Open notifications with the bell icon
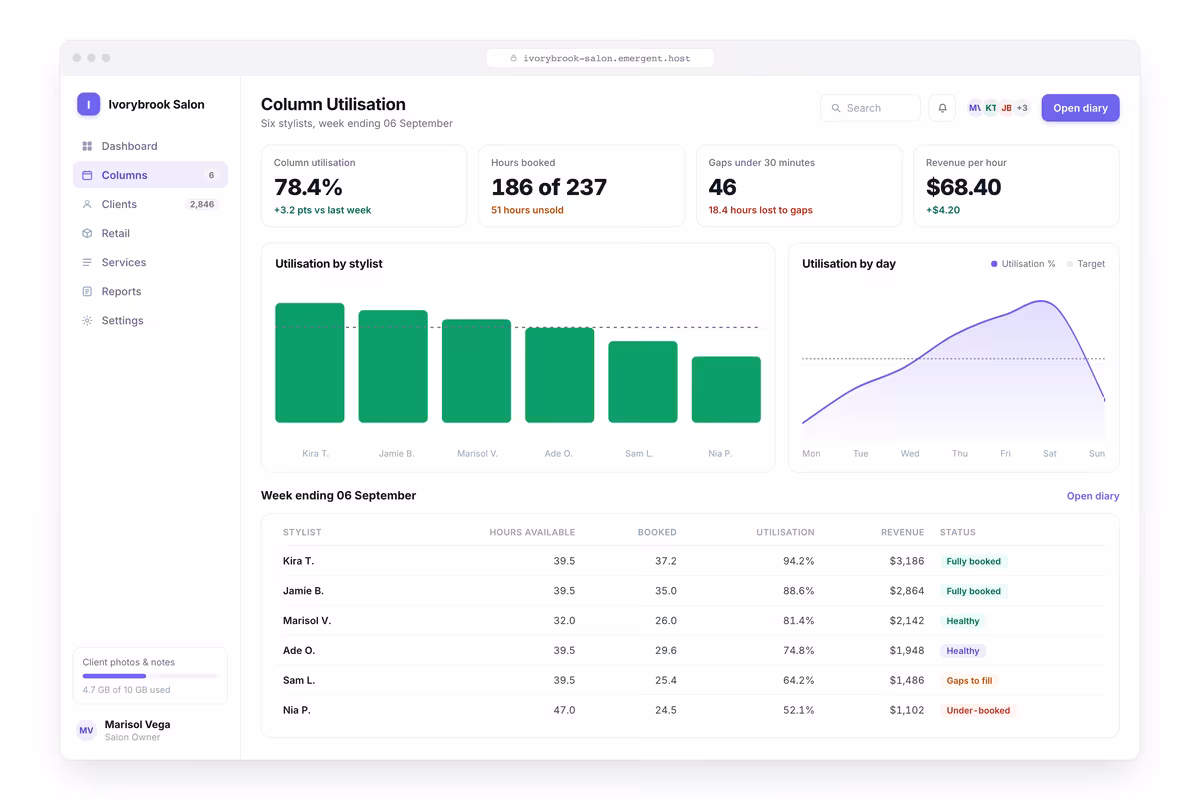The height and width of the screenshot is (800, 1200). click(942, 108)
